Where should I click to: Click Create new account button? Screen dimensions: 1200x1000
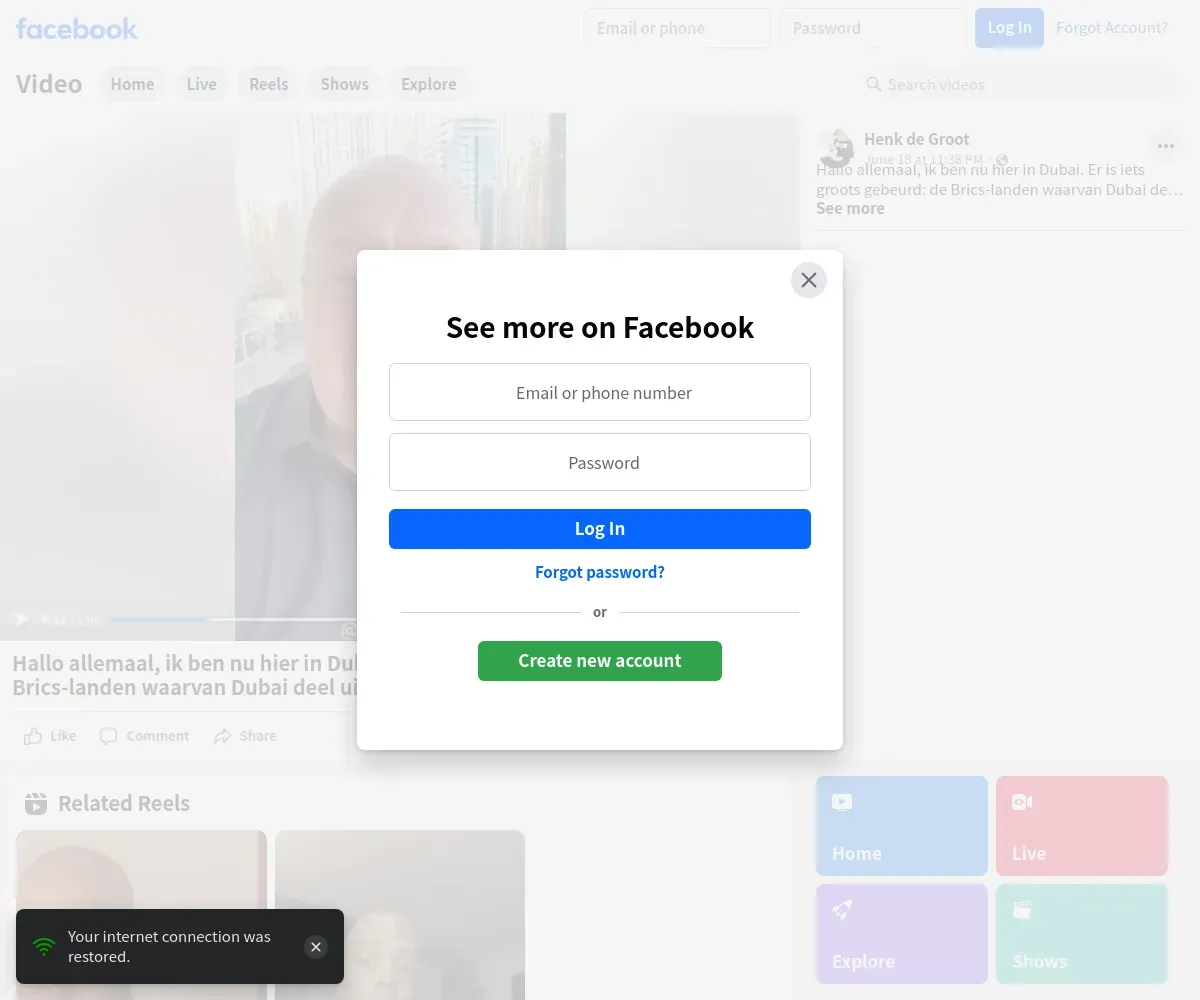(x=600, y=661)
